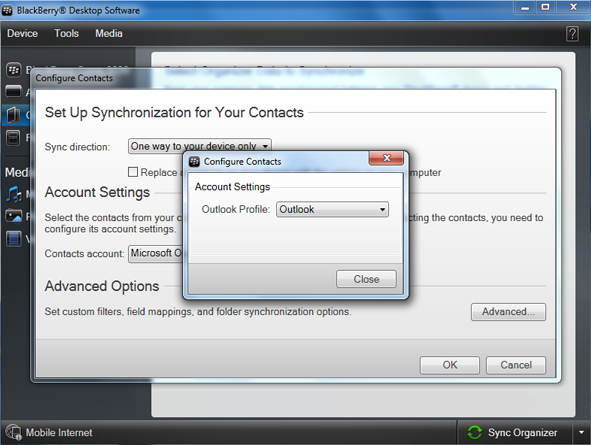The image size is (591, 445).
Task: Click BlackBerry icon in small Configure Contacts dialog
Action: click(x=194, y=162)
